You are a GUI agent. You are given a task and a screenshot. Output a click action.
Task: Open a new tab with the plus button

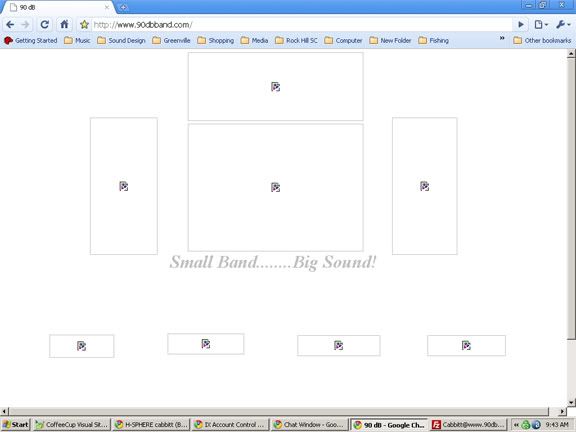pos(123,7)
